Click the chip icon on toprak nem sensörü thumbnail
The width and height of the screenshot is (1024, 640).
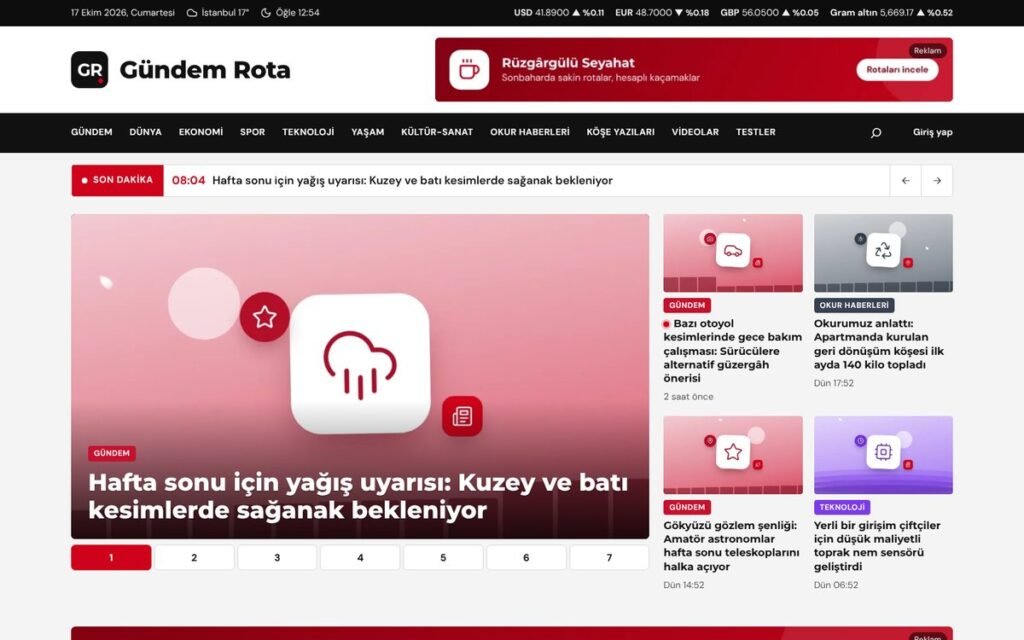pos(883,452)
